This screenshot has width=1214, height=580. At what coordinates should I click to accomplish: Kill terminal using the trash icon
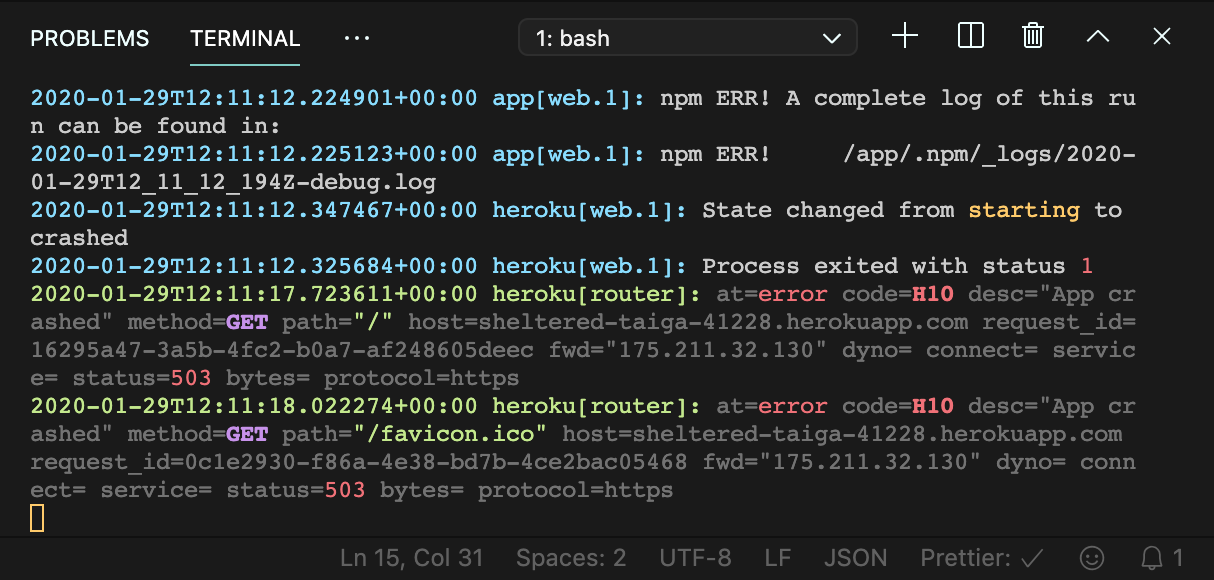1033,37
